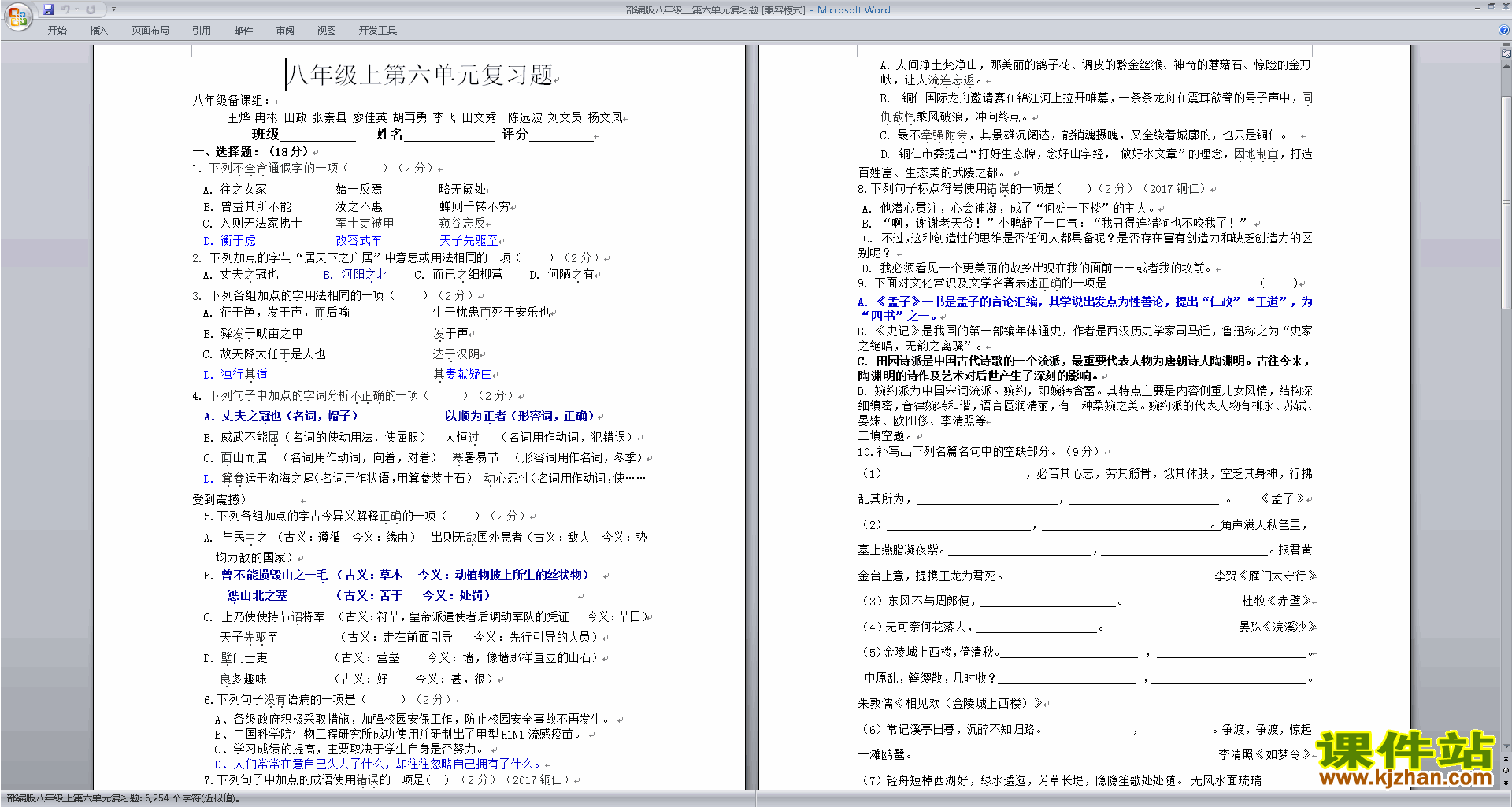Click the Next Page double-arrow button
This screenshot has height=807, width=1512.
click(1506, 782)
